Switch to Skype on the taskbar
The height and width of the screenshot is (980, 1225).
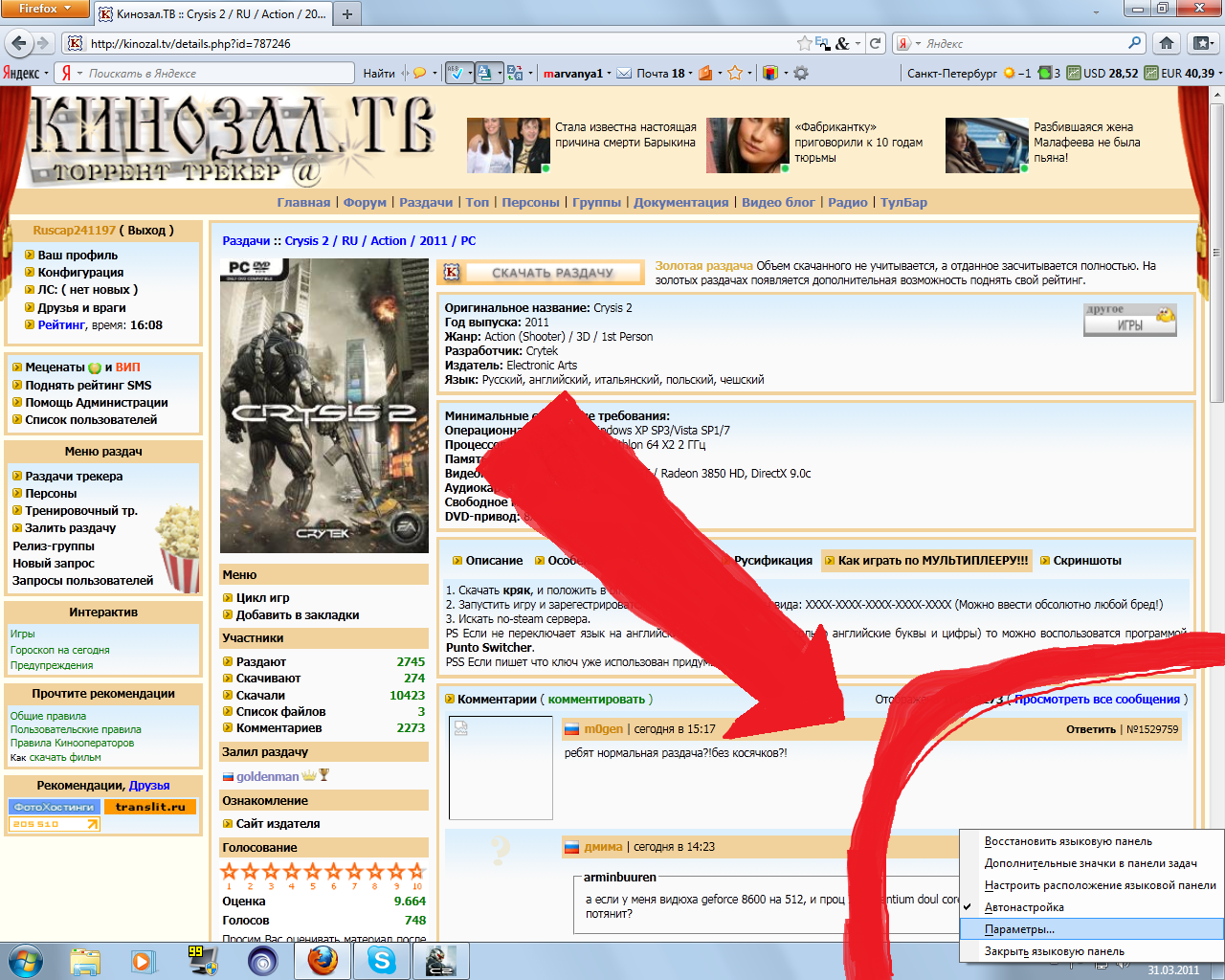382,960
